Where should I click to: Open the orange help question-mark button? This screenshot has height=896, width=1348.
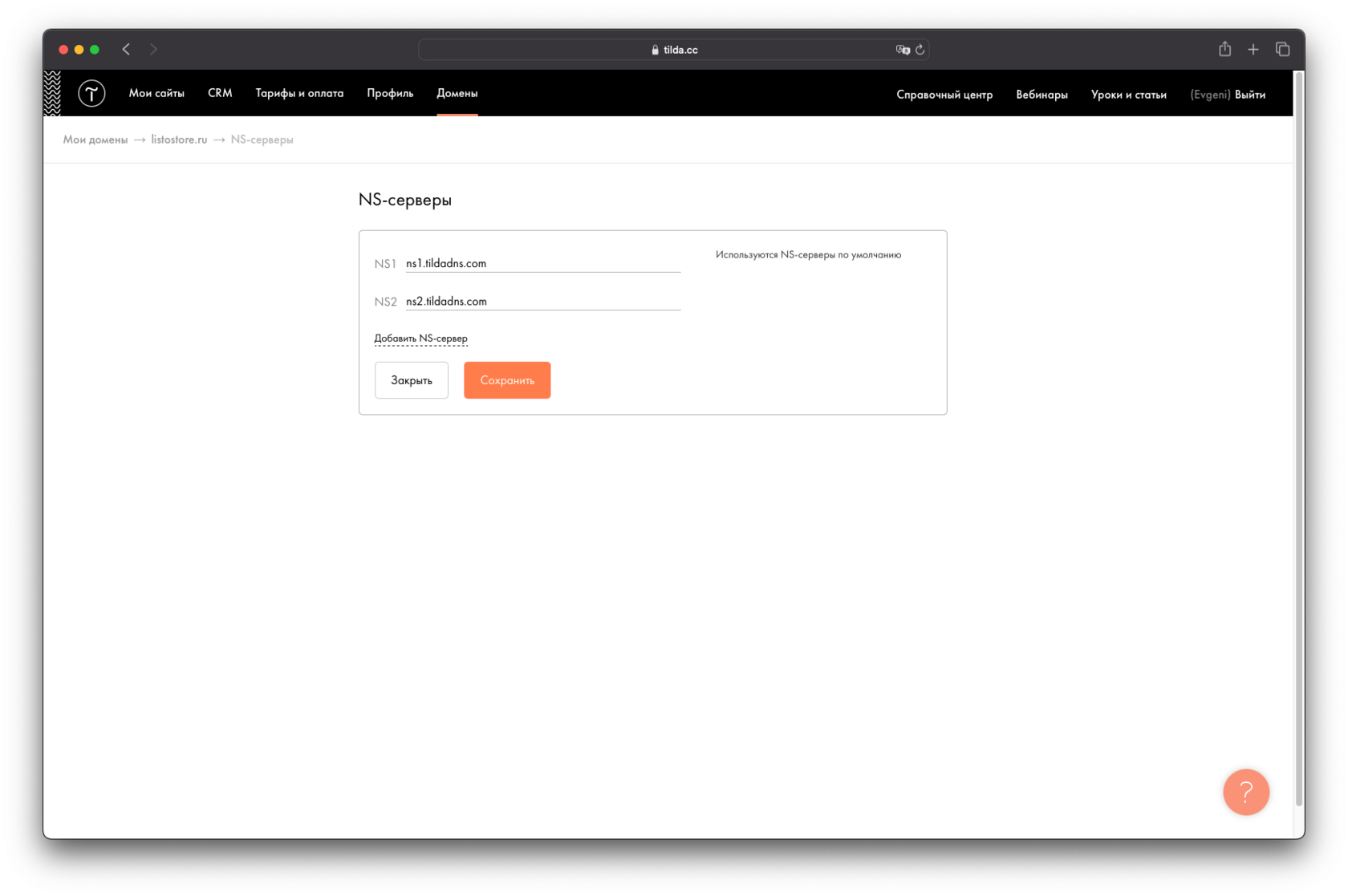point(1245,792)
